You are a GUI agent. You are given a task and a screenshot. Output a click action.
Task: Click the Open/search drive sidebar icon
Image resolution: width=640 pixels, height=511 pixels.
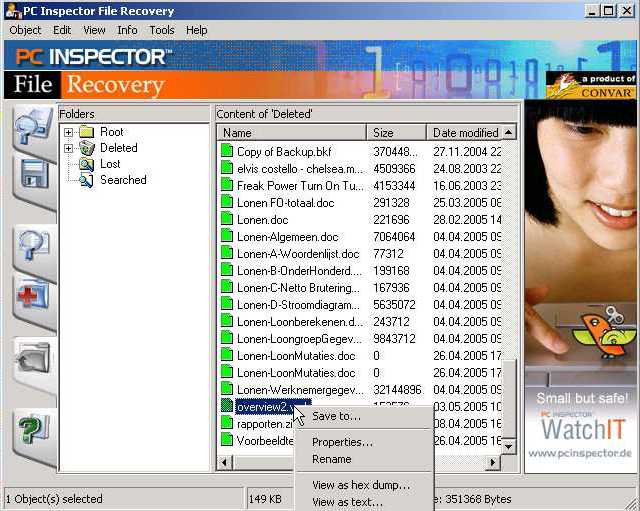(33, 125)
